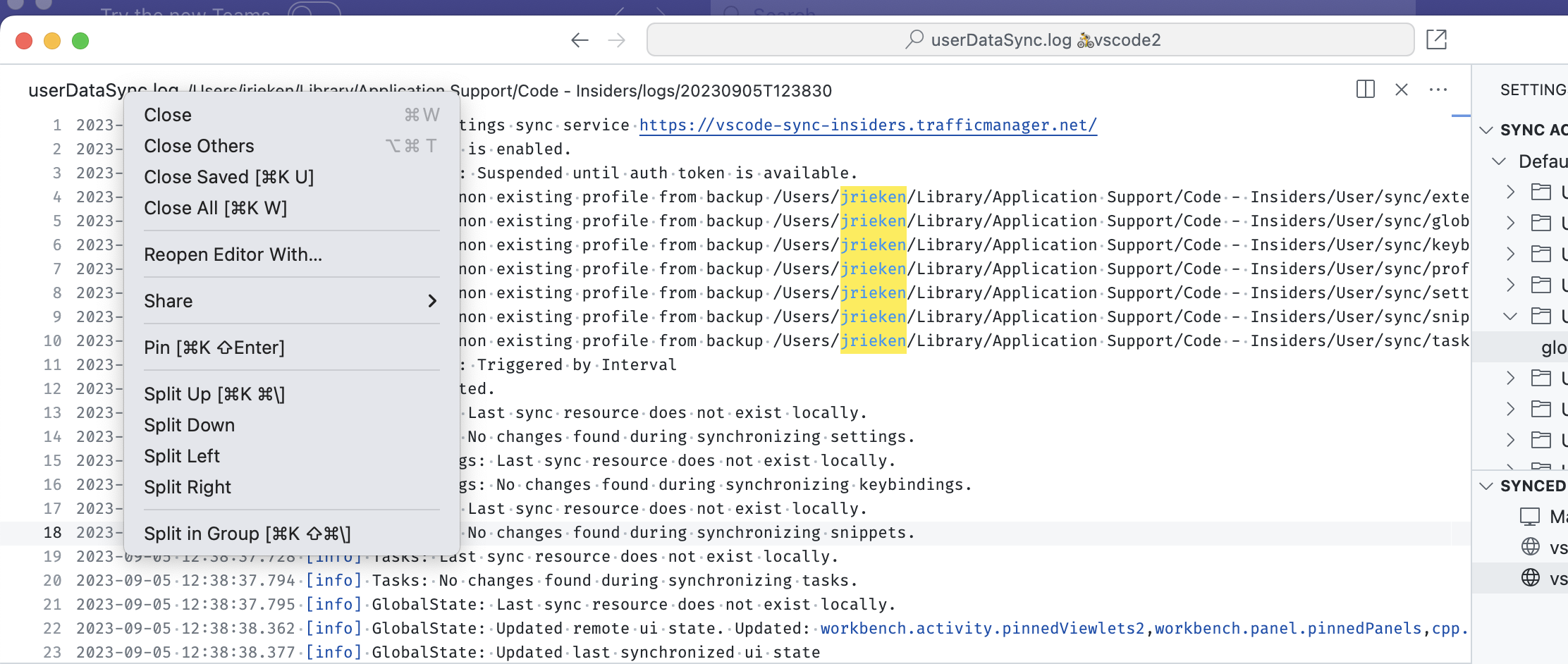Click the monitor icon for the Mac machine
This screenshot has width=1568, height=664.
pyautogui.click(x=1529, y=517)
